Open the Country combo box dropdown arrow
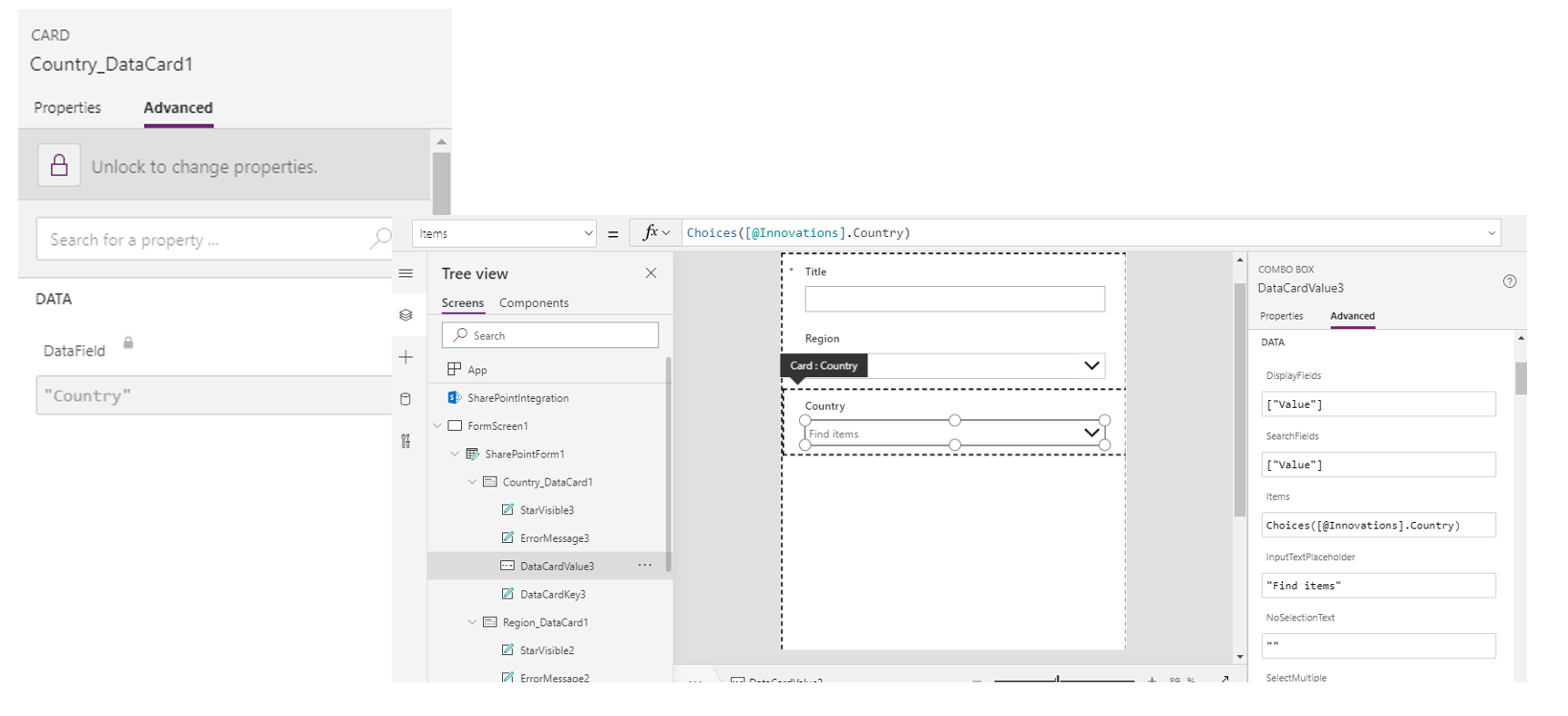Screen dimensions: 1568x716 coord(1091,433)
